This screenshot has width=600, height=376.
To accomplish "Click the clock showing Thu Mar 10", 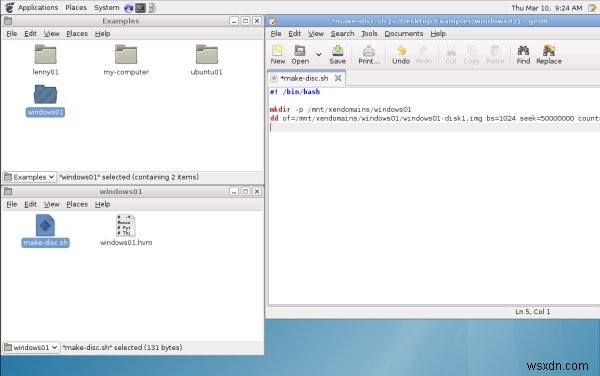I will 547,8.
